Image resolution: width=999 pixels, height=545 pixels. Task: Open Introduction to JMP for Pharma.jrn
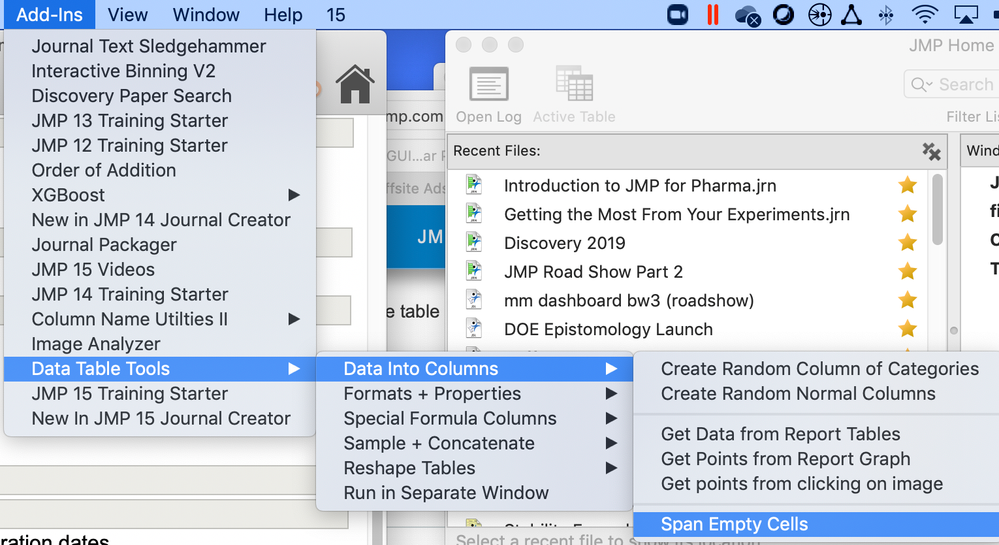click(x=640, y=185)
